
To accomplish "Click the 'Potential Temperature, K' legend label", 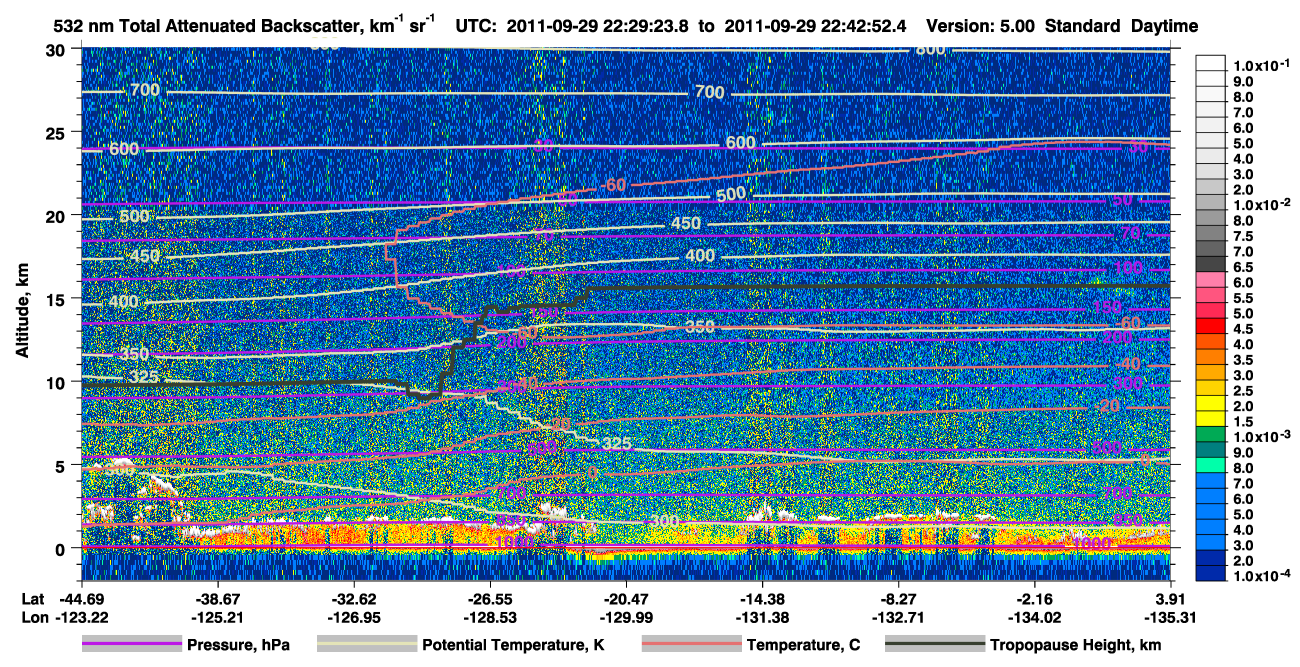I will (514, 646).
